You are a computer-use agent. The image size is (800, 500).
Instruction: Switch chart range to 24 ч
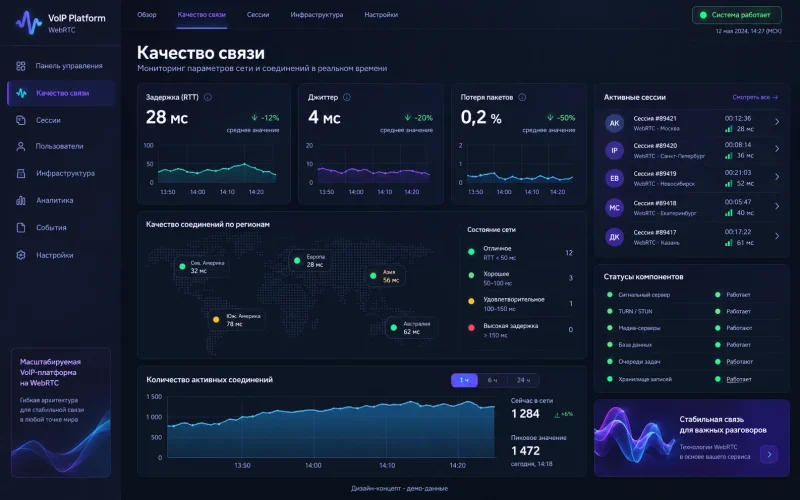tap(523, 380)
